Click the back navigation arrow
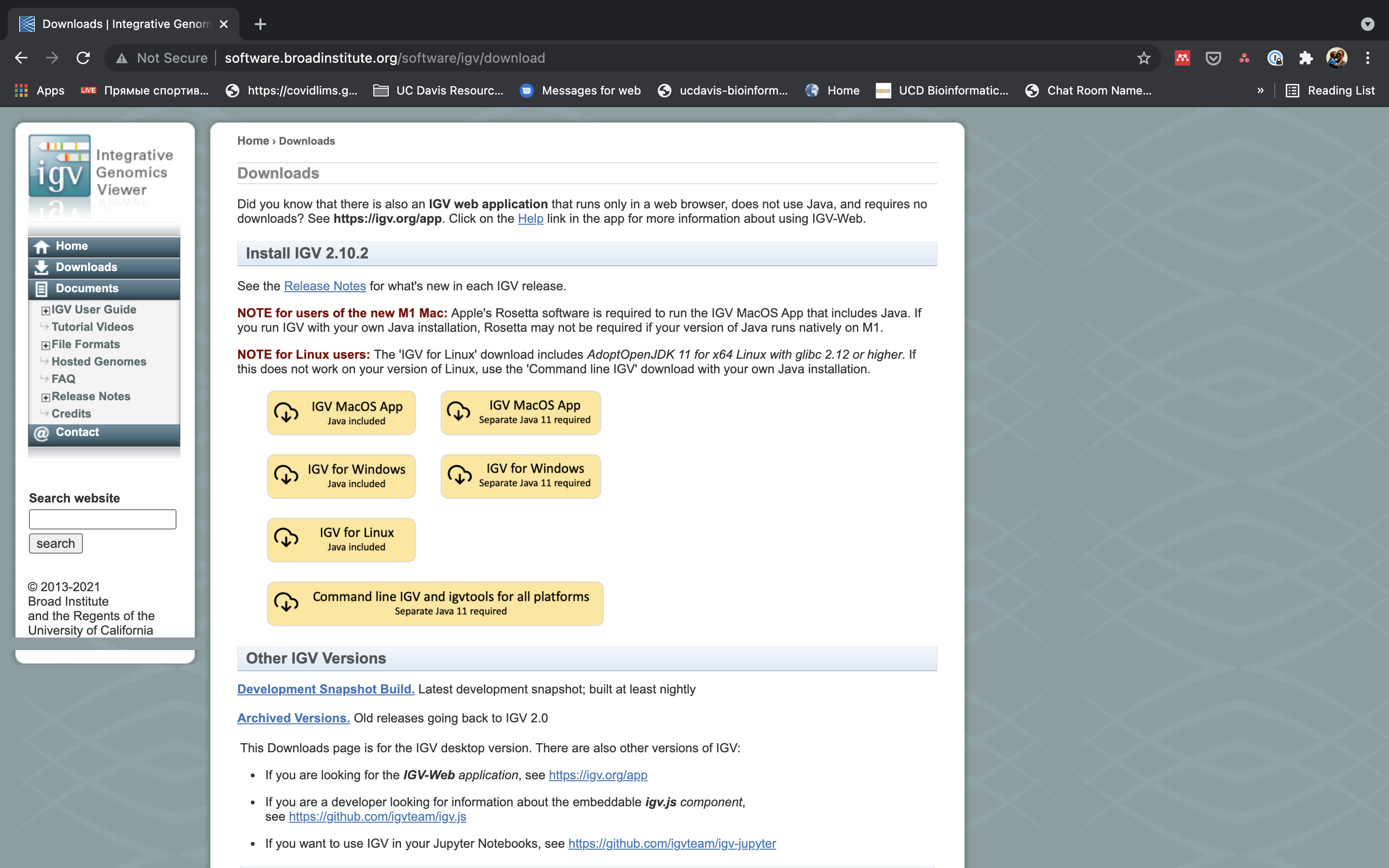The height and width of the screenshot is (868, 1389). (x=21, y=58)
